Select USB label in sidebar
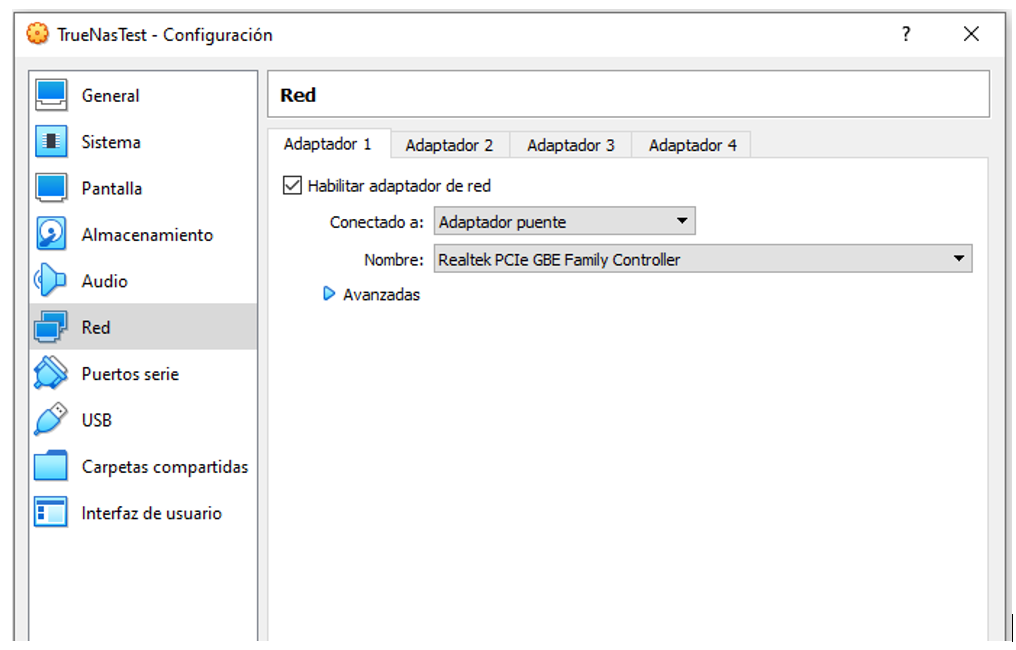The height and width of the screenshot is (650, 1016). pyautogui.click(x=97, y=420)
